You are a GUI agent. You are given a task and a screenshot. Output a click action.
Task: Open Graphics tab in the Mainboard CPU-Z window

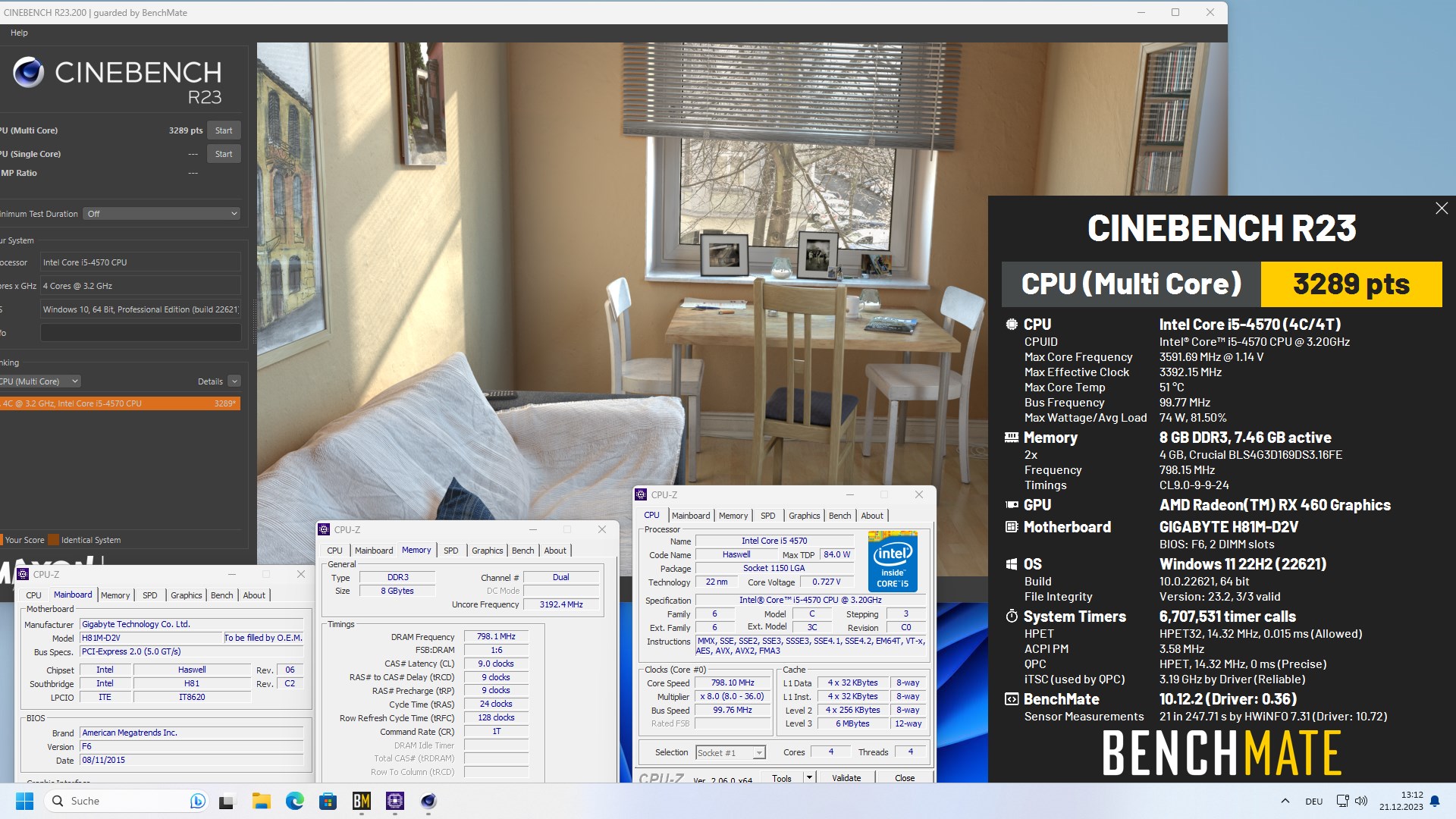pyautogui.click(x=186, y=595)
